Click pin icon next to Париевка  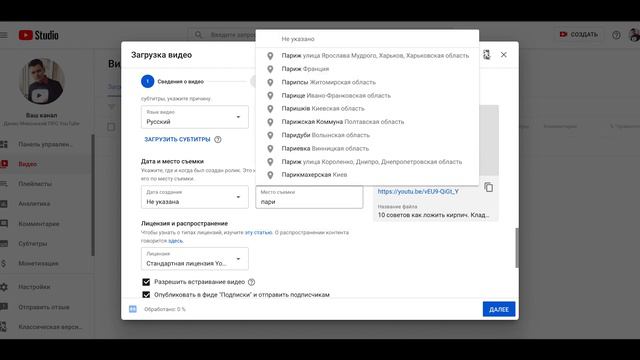pyautogui.click(x=270, y=149)
